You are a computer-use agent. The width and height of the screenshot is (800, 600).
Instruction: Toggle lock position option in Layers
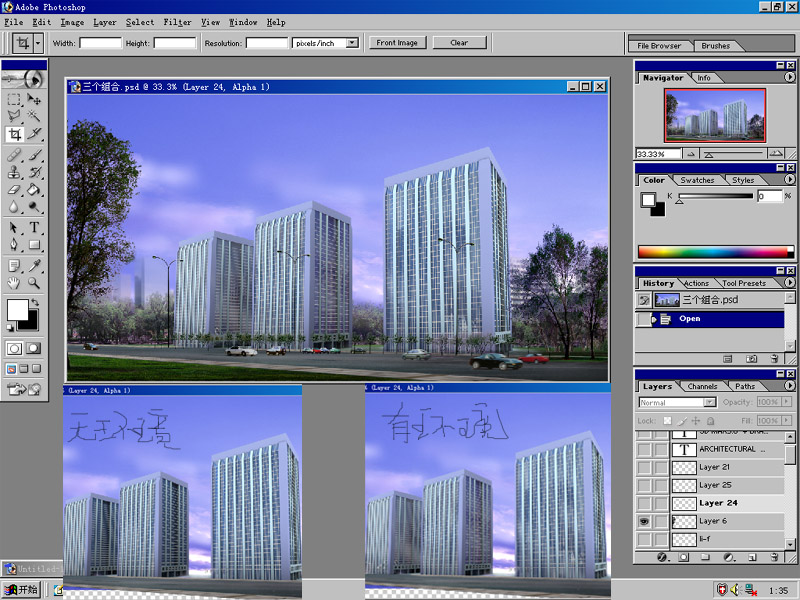(696, 421)
